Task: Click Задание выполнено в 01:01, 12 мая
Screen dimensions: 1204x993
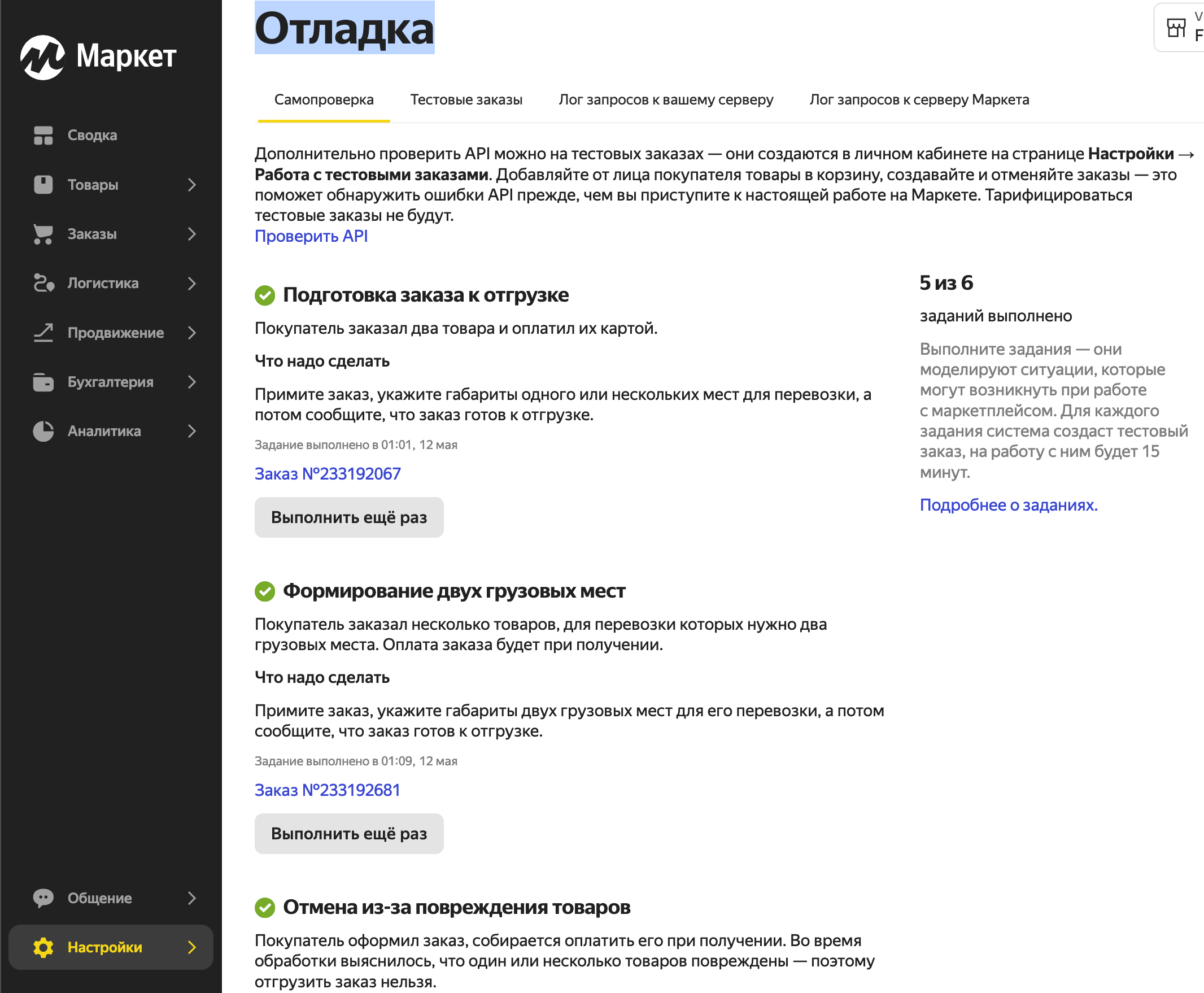Action: click(x=356, y=445)
